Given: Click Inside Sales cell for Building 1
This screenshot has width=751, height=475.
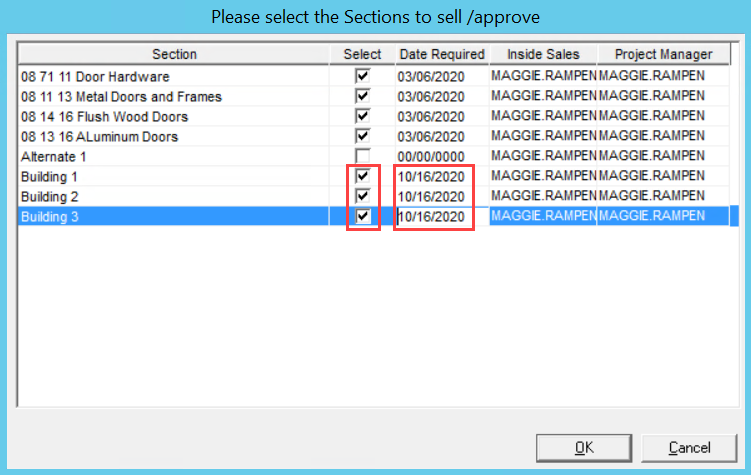Looking at the screenshot, I should (x=543, y=176).
